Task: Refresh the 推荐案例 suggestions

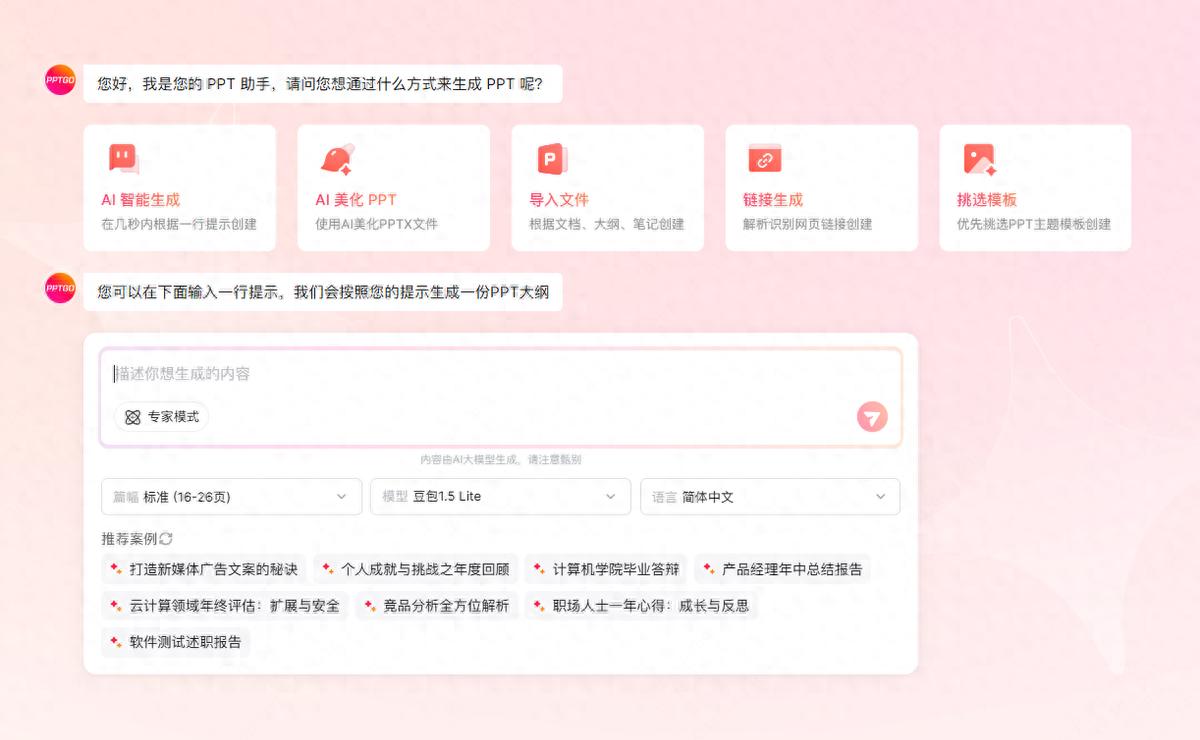Action: [166, 539]
